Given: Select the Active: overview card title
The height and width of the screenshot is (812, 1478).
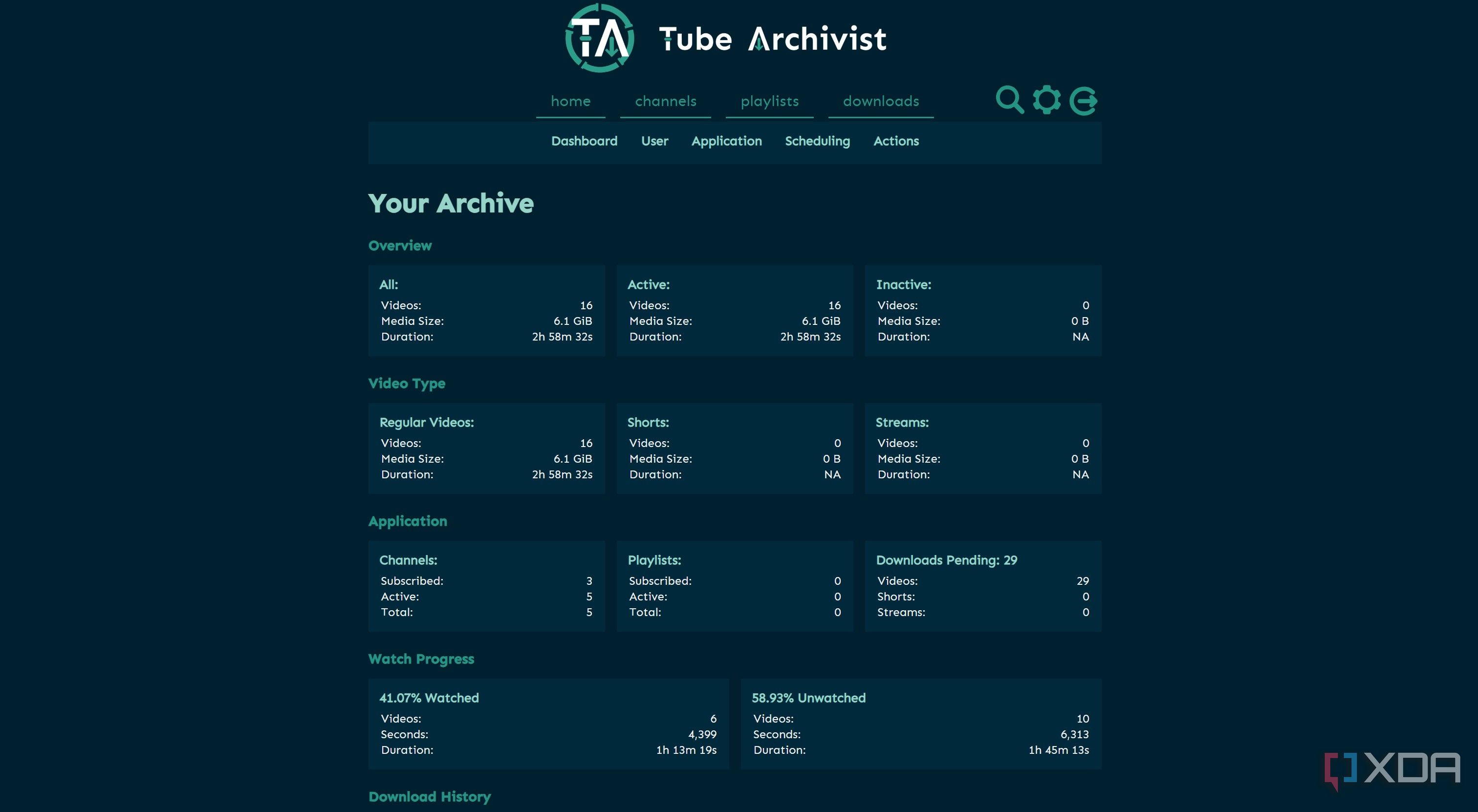Looking at the screenshot, I should [x=649, y=284].
